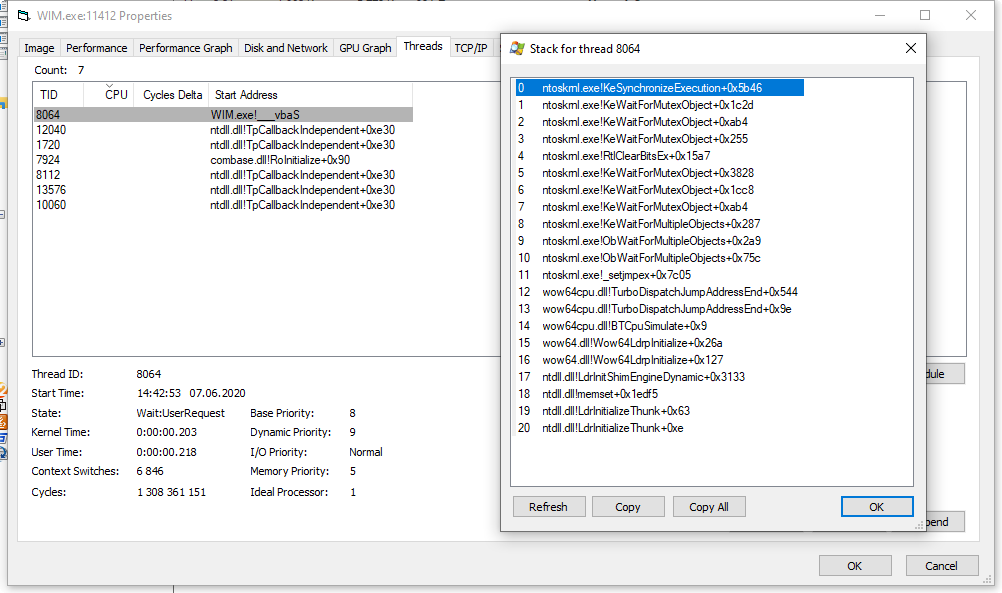
Task: Select stack frame 19 LdrInitializeThunk+0x63
Action: tap(659, 411)
